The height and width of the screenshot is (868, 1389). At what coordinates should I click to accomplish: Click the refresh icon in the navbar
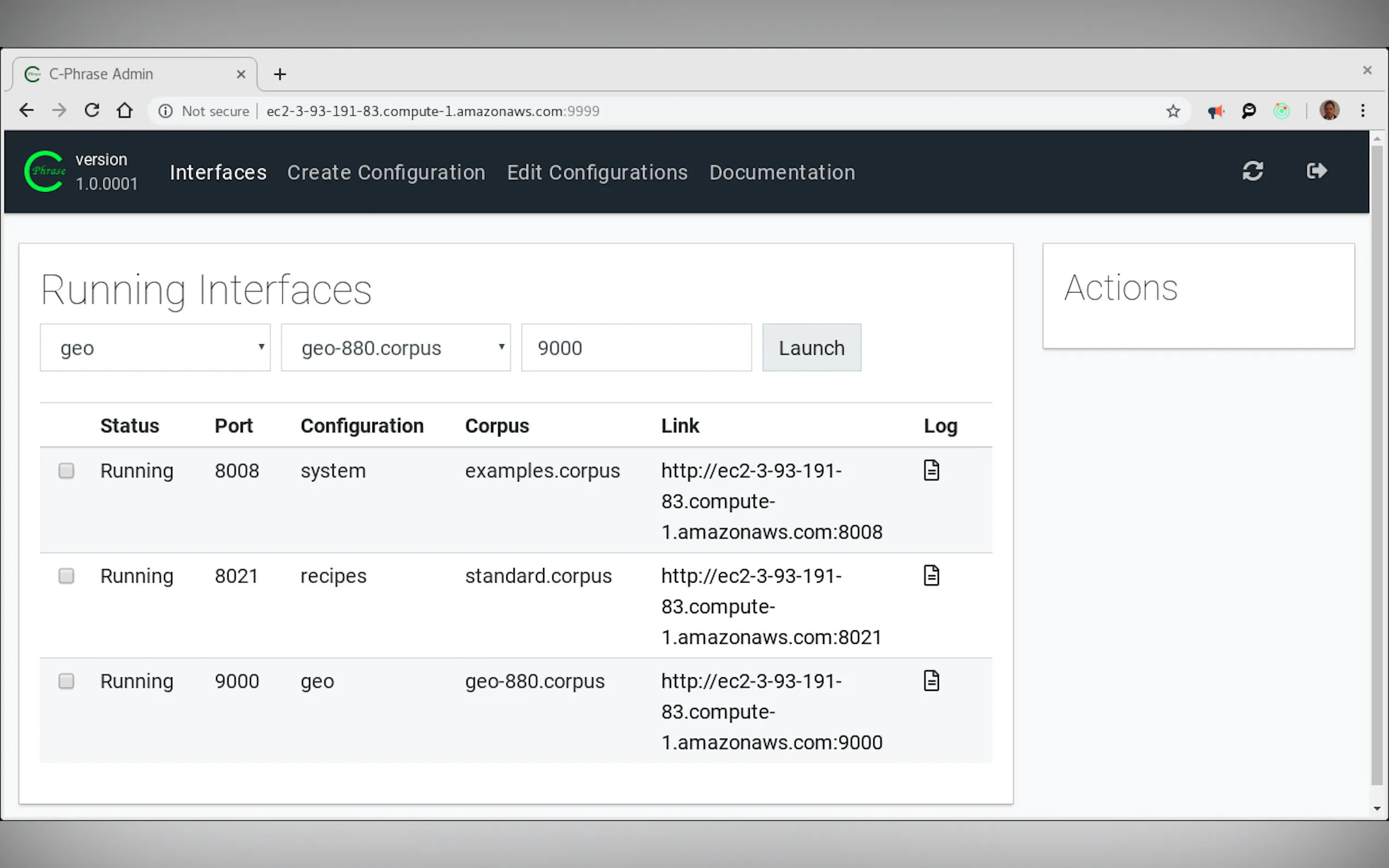1252,171
